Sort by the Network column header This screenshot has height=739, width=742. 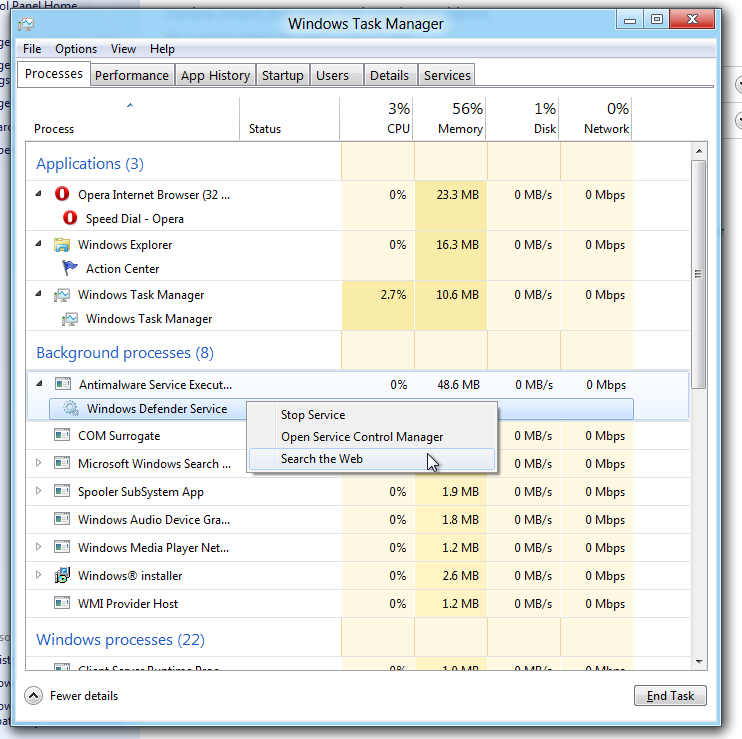tap(595, 119)
